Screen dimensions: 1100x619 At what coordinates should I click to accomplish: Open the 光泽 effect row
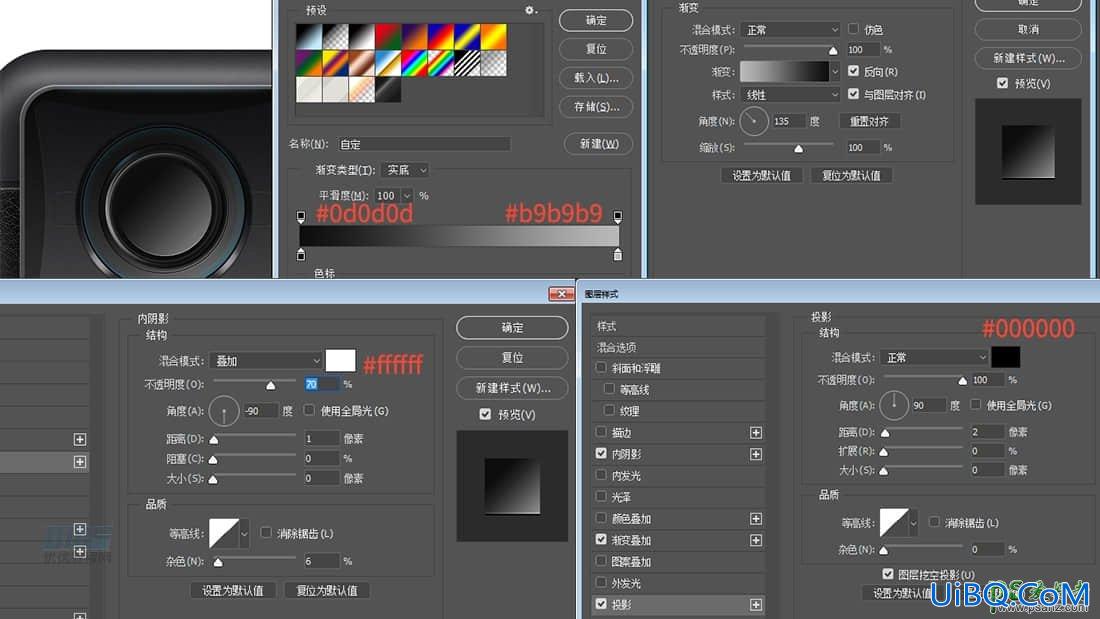[x=678, y=497]
